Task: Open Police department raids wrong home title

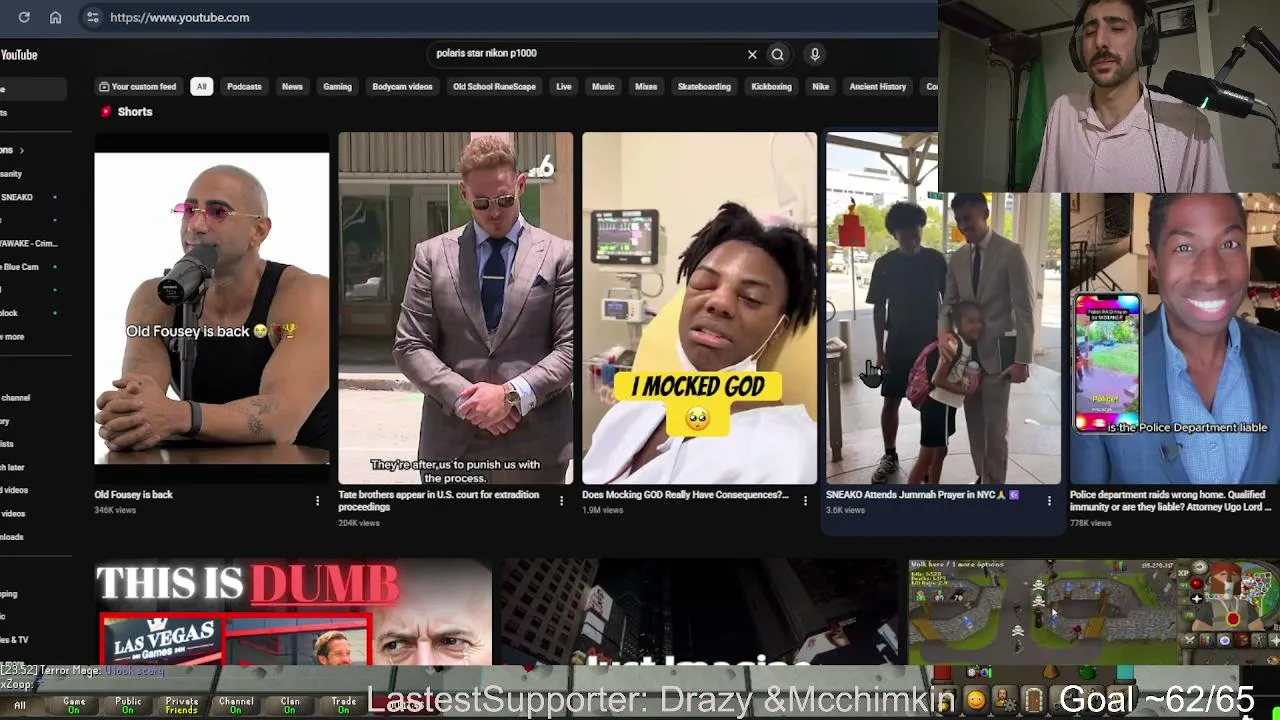Action: (x=1169, y=501)
